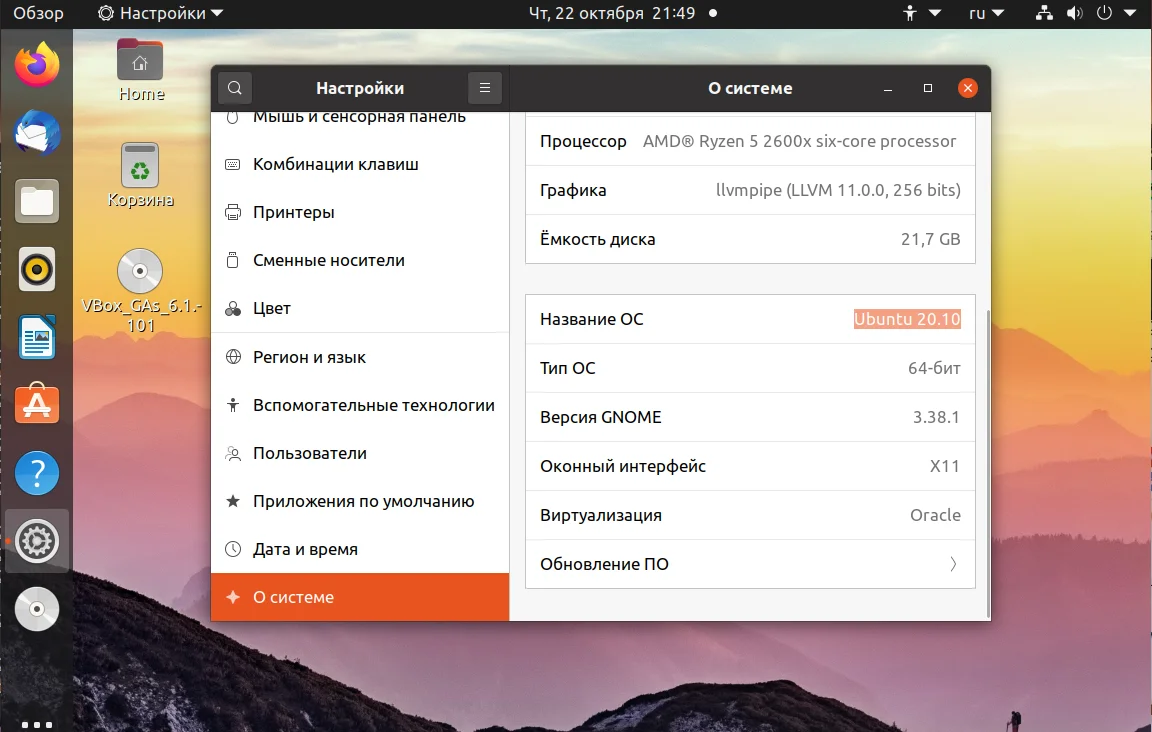The width and height of the screenshot is (1152, 732).
Task: Open the VBox_GAs_6.1 disc desktop icon
Action: pyautogui.click(x=140, y=292)
